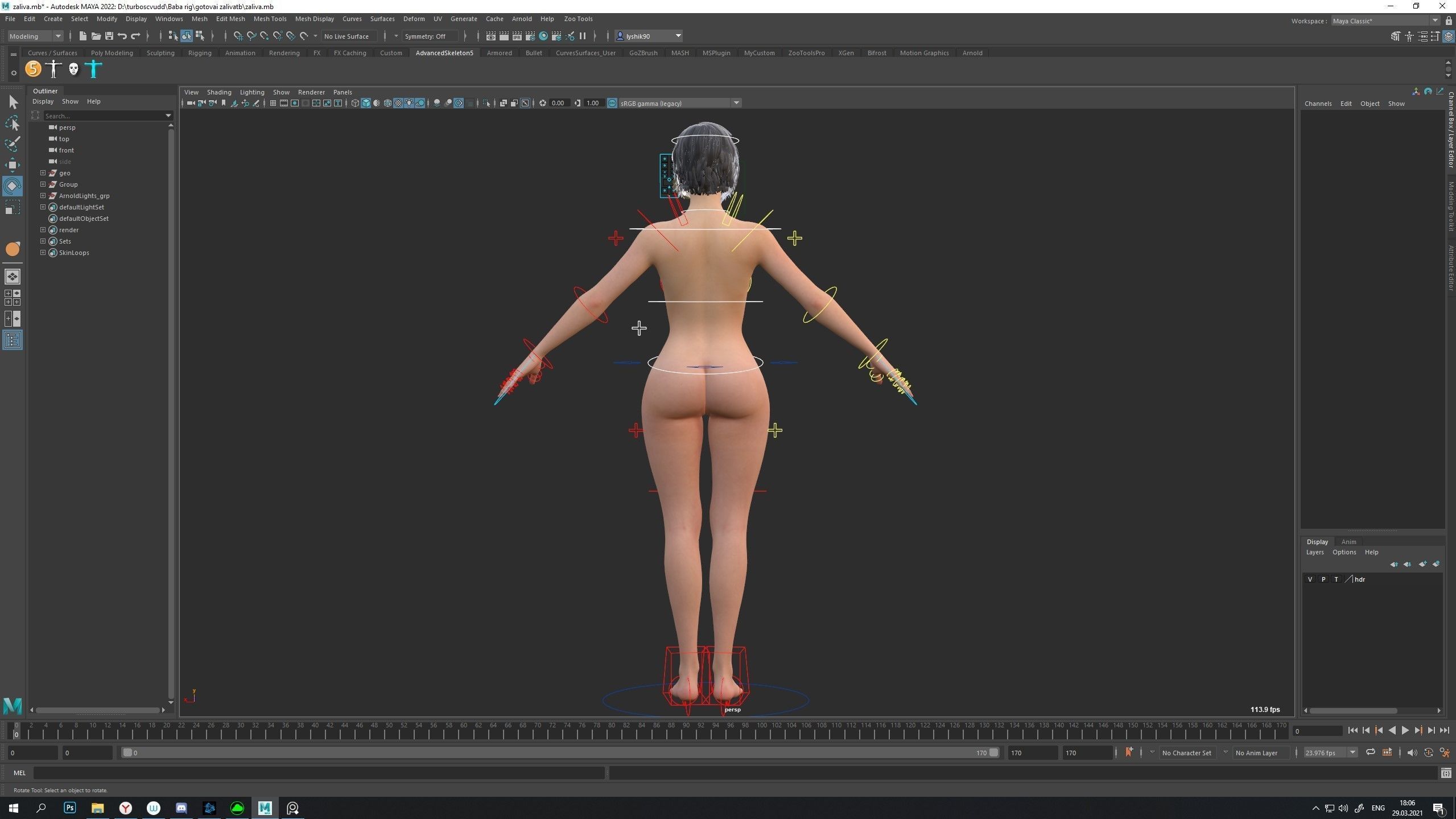Screen dimensions: 1456x819
Task: Expand the ArnoldLights_grp node
Action: (x=43, y=195)
